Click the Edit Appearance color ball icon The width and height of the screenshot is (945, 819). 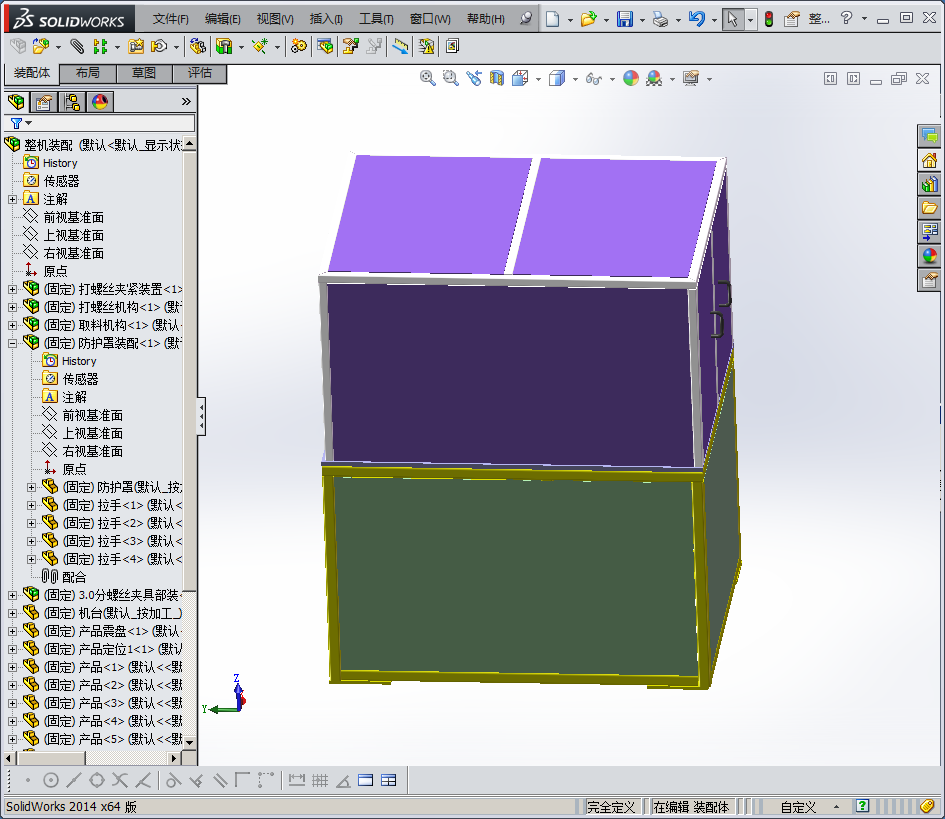pyautogui.click(x=630, y=78)
